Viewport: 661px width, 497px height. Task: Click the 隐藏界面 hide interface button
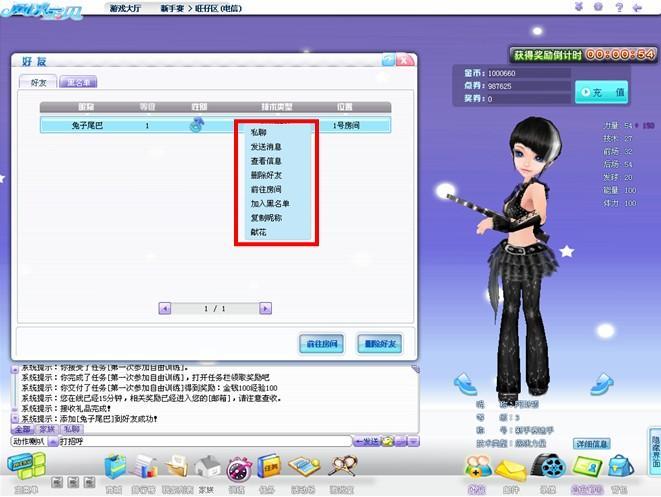click(x=655, y=451)
